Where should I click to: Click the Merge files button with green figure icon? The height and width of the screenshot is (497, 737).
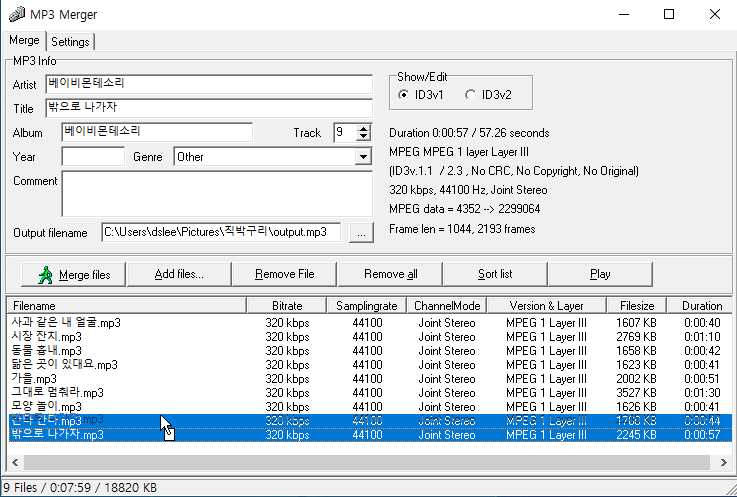point(73,274)
